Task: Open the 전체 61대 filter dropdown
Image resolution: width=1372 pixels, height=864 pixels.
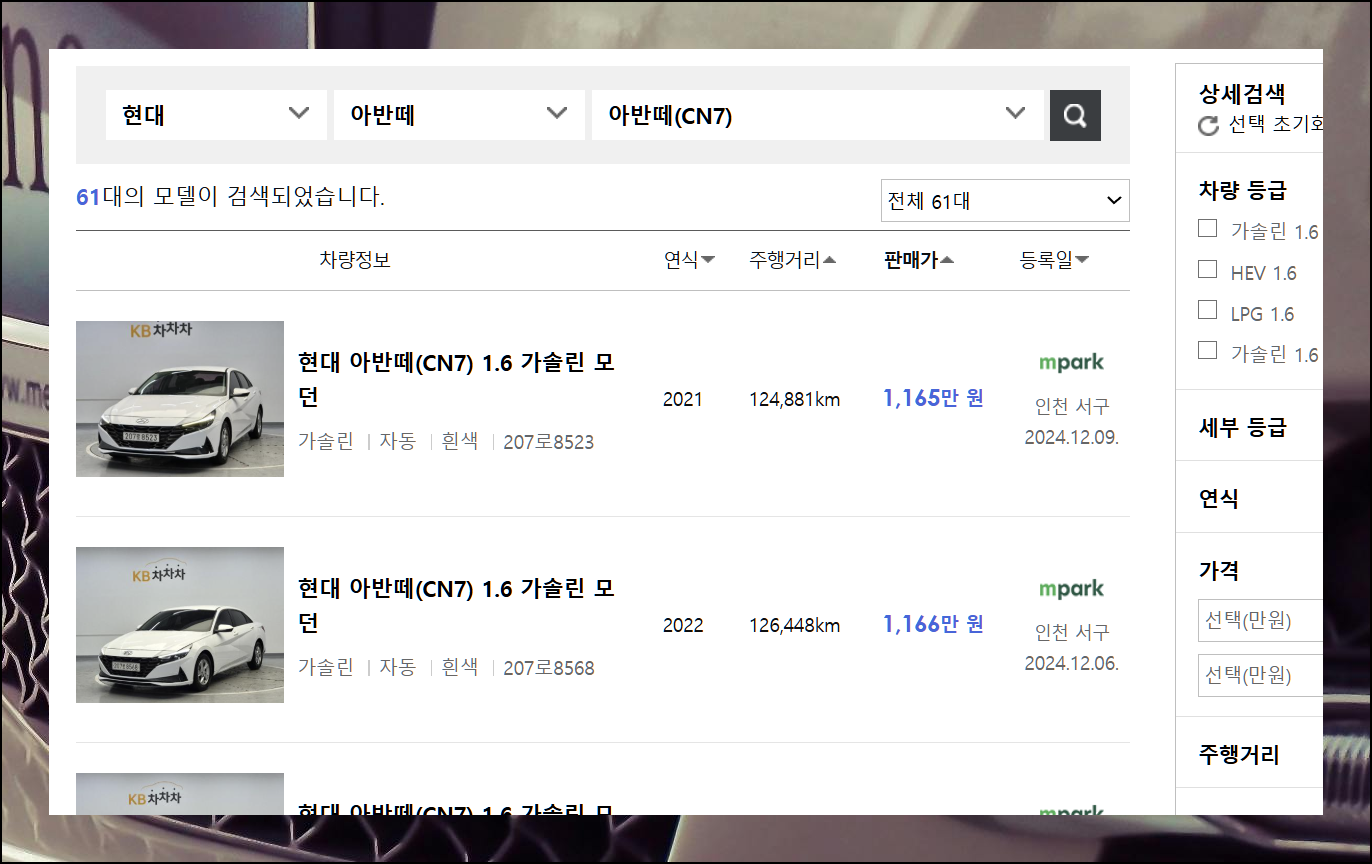Action: point(1005,201)
